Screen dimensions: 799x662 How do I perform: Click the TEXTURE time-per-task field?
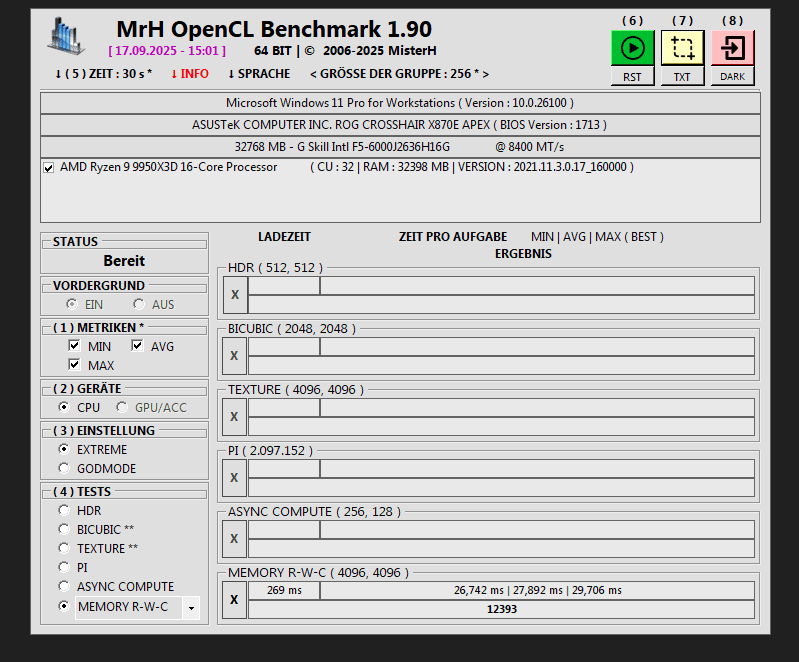538,408
